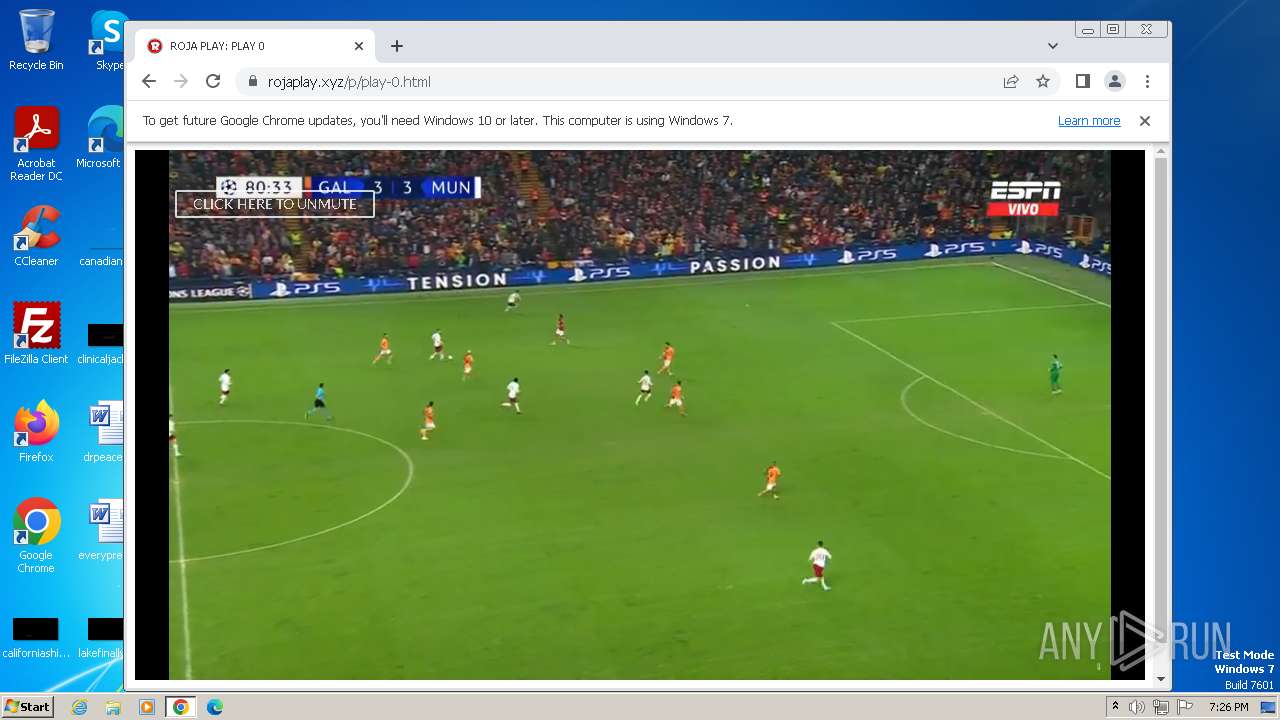Image resolution: width=1280 pixels, height=720 pixels.
Task: Click the page scrollbar down arrow
Action: pos(1161,679)
